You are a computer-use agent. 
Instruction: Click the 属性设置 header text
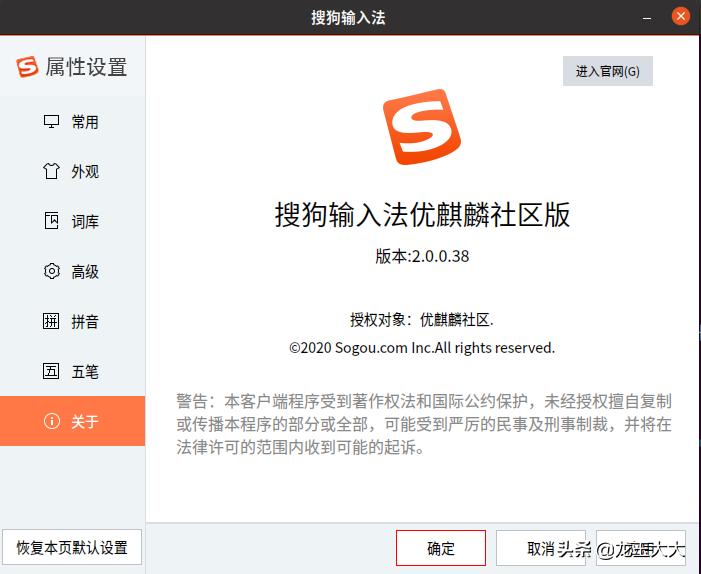[86, 67]
